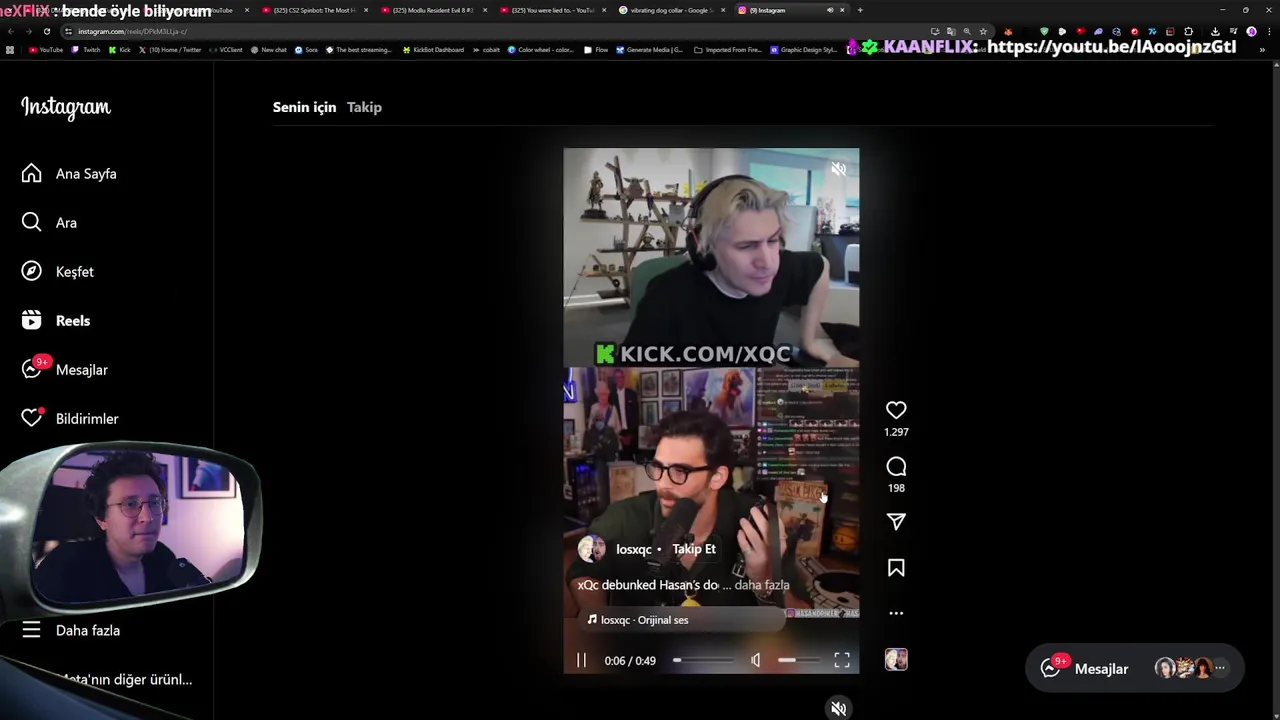The height and width of the screenshot is (720, 1280).
Task: Seek on the video progress bar
Action: pos(704,660)
